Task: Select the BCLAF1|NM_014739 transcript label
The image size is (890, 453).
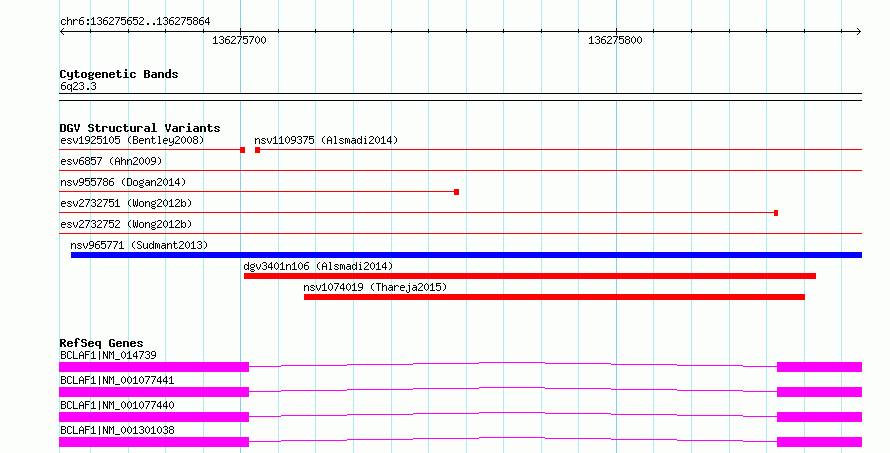Action: tap(108, 355)
